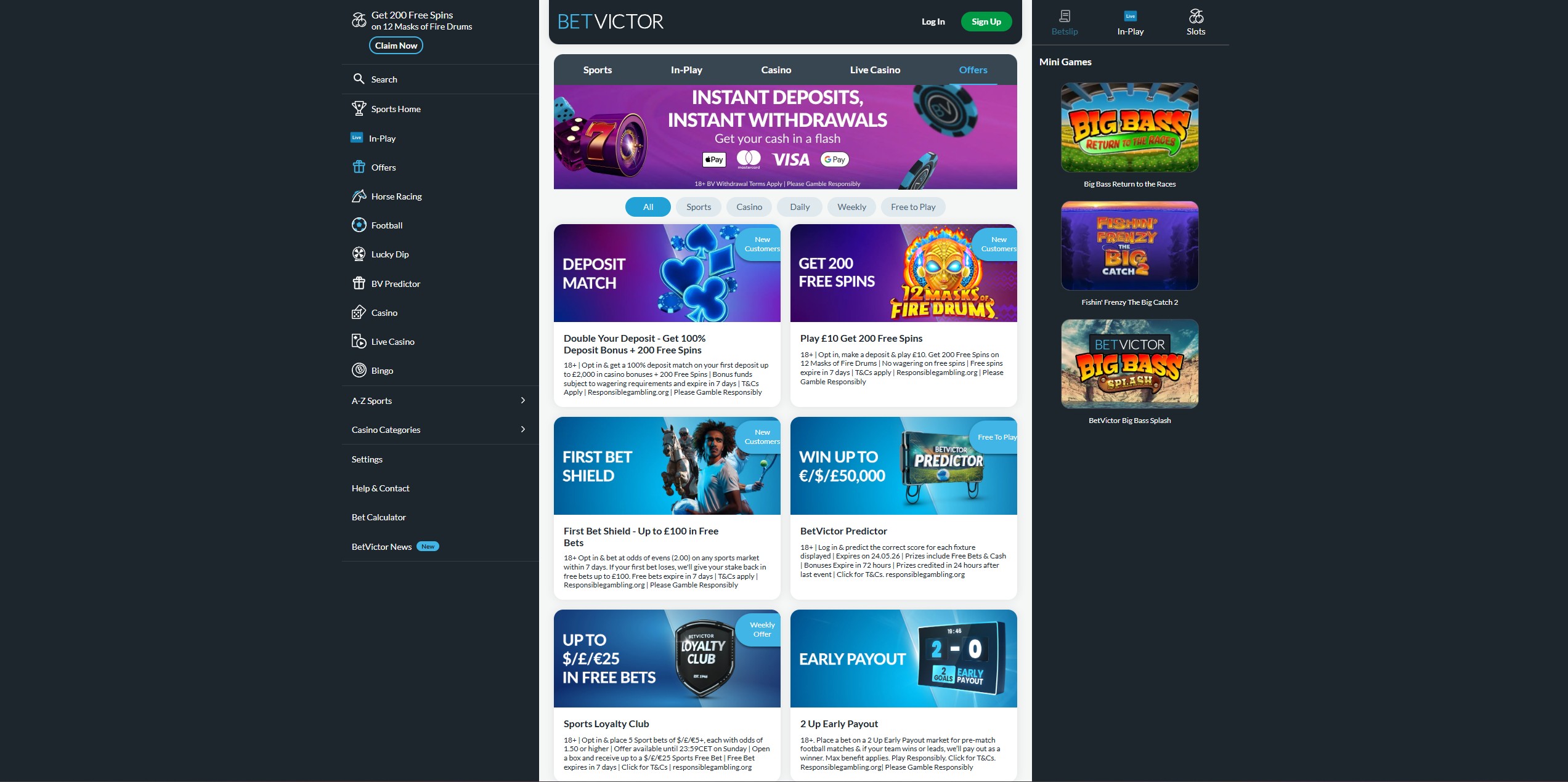The image size is (1568, 782).
Task: Click the BetVictor logo
Action: [x=611, y=22]
